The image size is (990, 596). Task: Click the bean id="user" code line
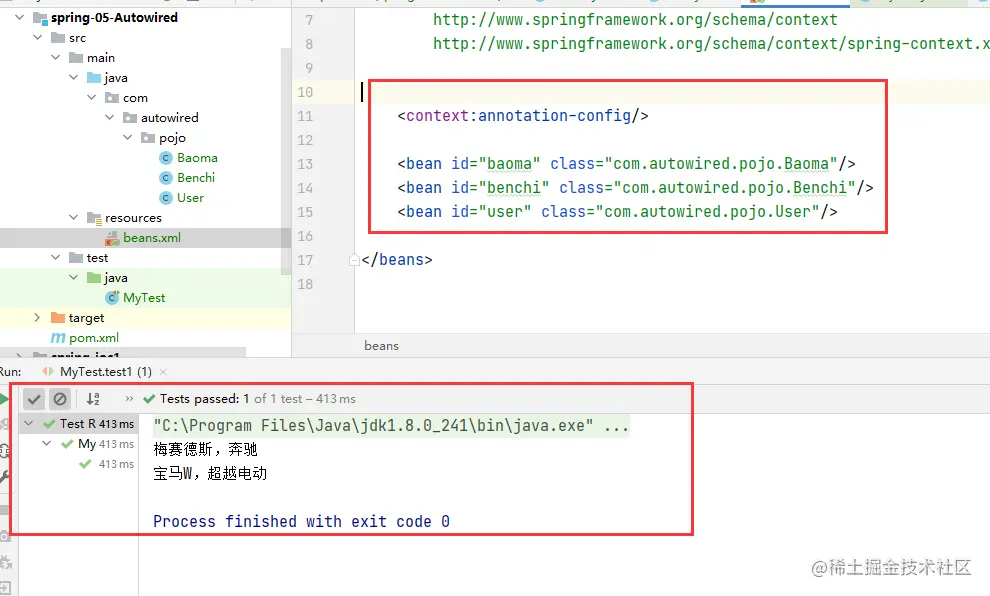pyautogui.click(x=617, y=212)
